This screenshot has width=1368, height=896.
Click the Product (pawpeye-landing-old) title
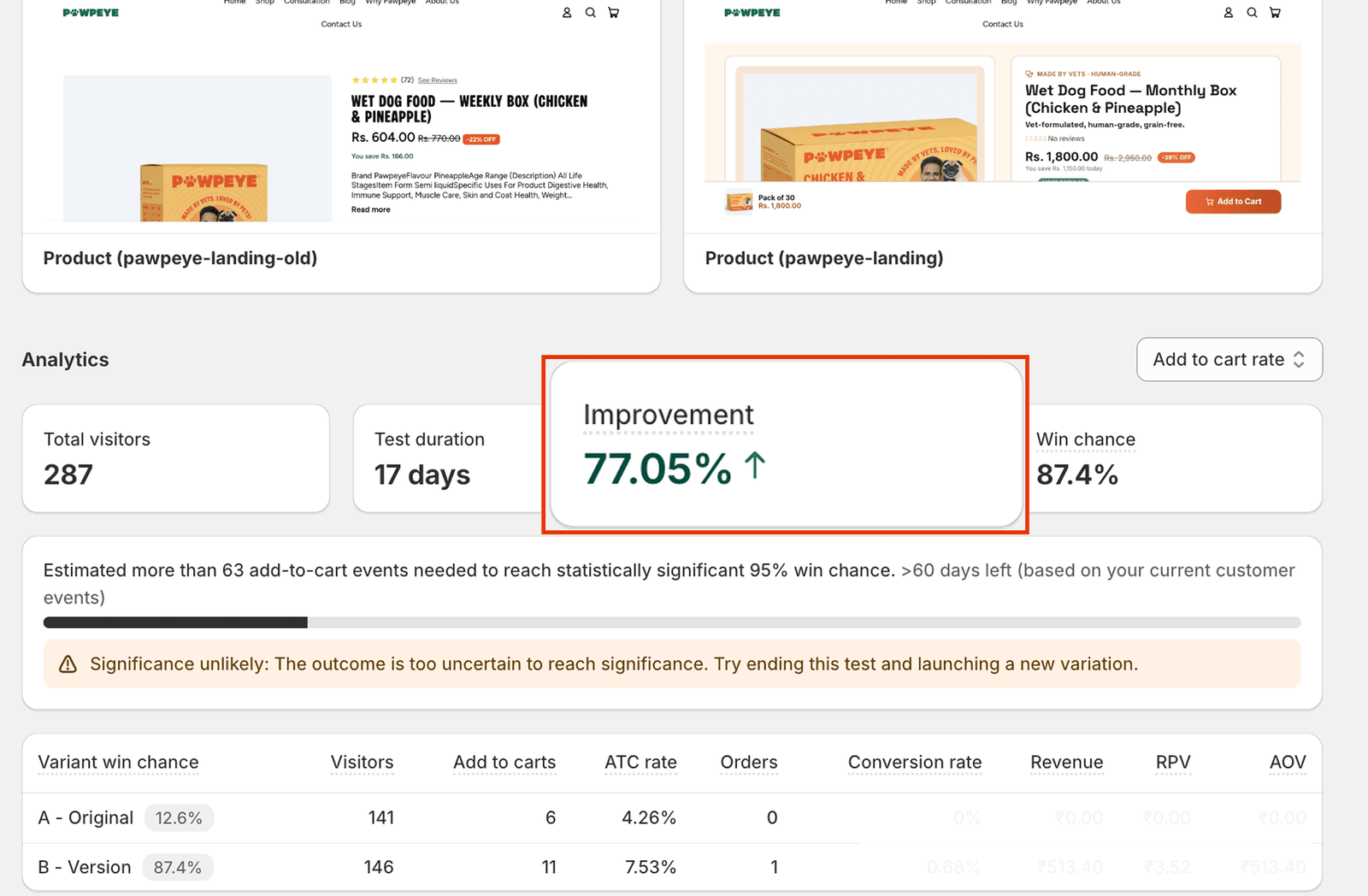[180, 258]
